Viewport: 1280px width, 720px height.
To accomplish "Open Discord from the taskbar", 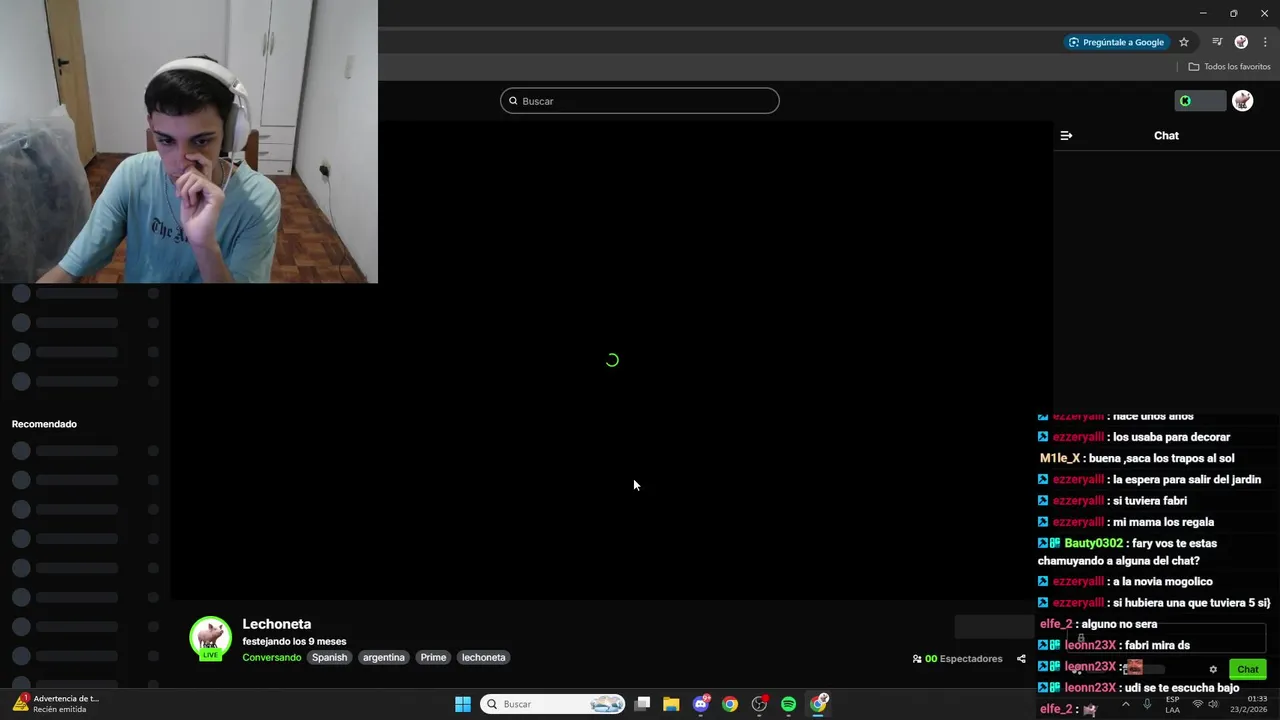I will click(x=701, y=704).
